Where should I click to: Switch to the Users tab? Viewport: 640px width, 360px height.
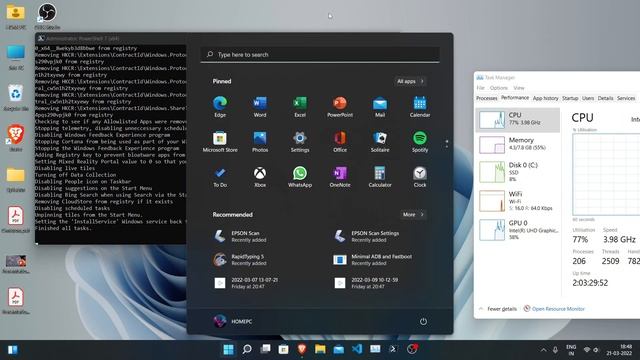(x=588, y=98)
